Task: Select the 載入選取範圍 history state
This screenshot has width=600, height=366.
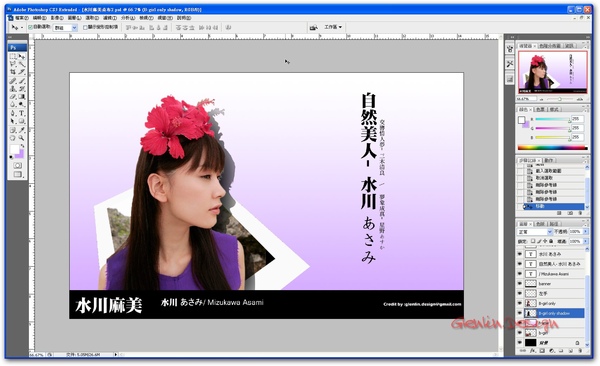Action: click(553, 171)
